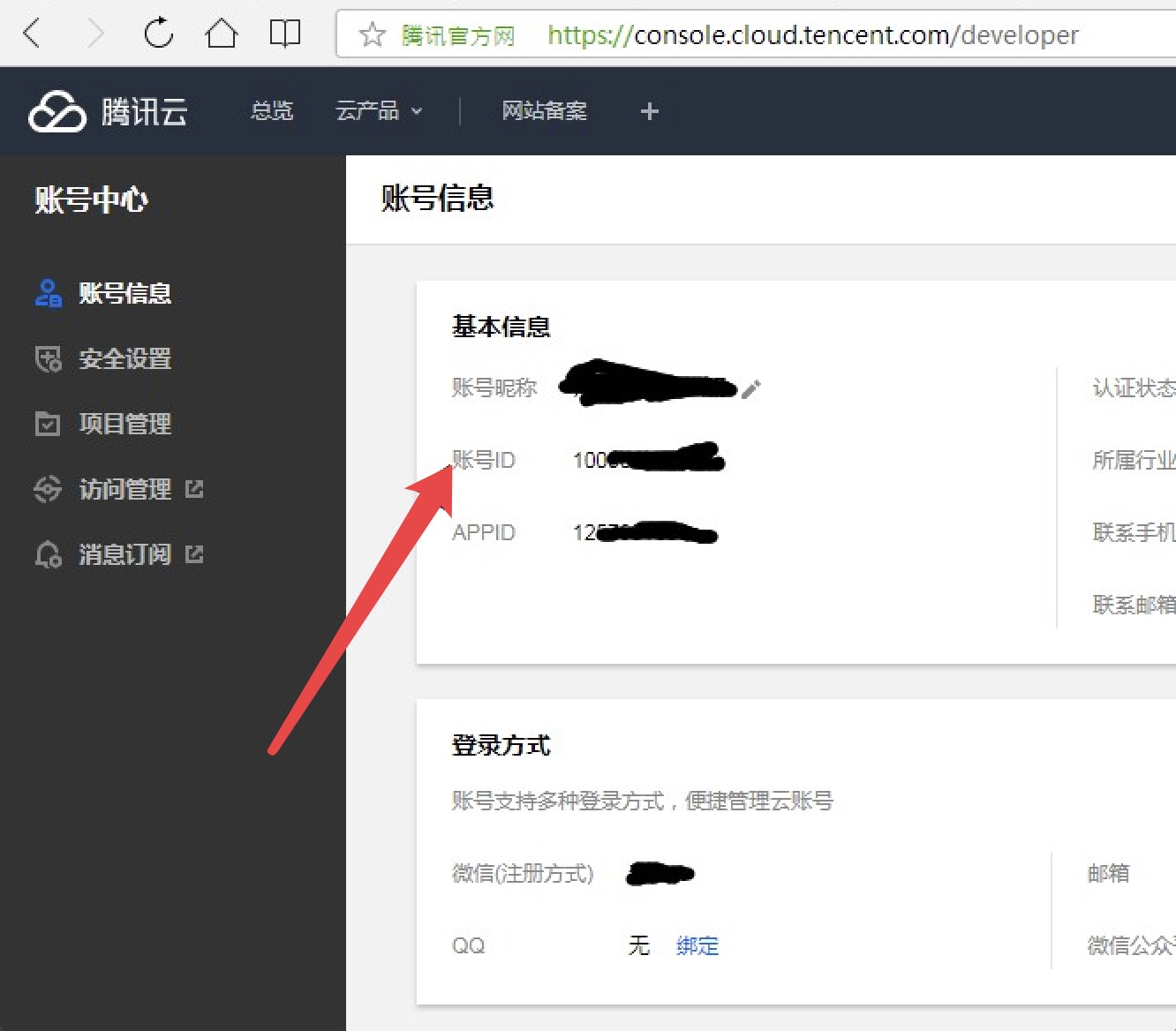
Task: Click the browser forward arrow
Action: [x=95, y=34]
